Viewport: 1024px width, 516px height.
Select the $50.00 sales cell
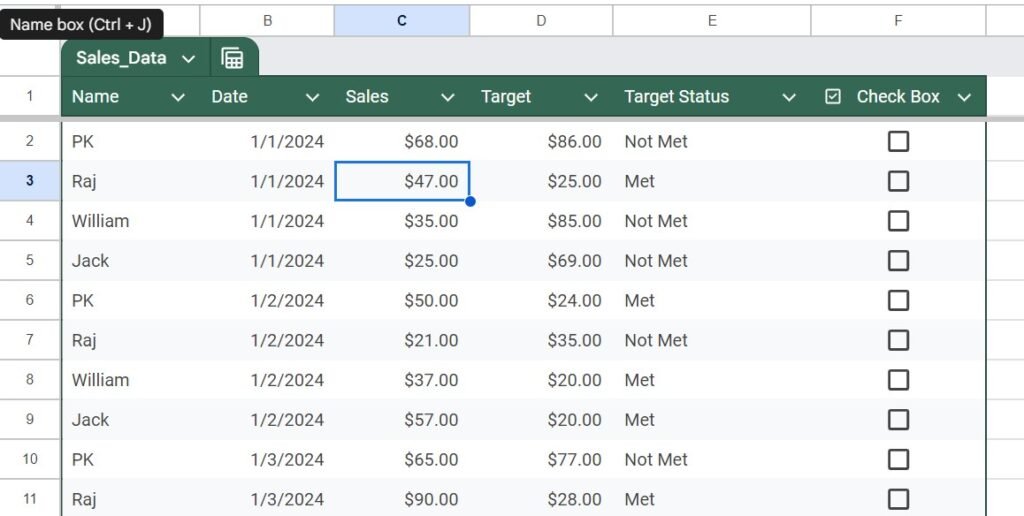pos(402,300)
